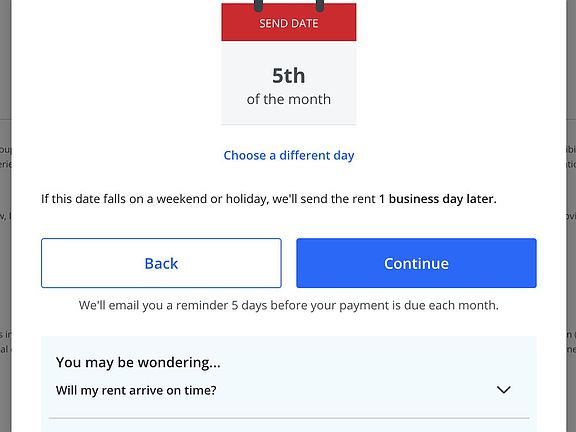Go back with the Back button
Screen dimensions: 576x432
161,263
